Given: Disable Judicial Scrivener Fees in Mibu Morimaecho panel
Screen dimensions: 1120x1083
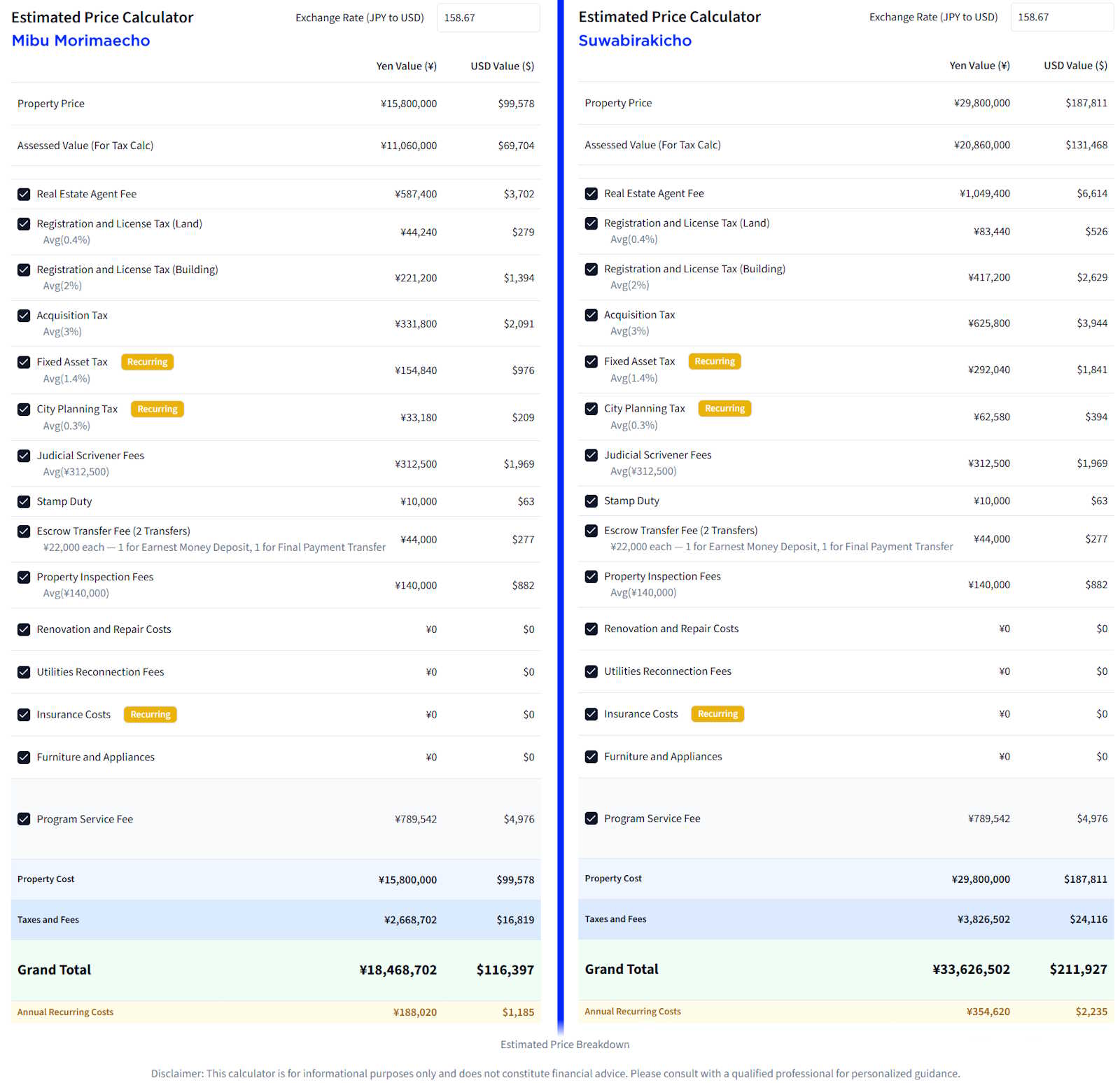Looking at the screenshot, I should click(24, 456).
